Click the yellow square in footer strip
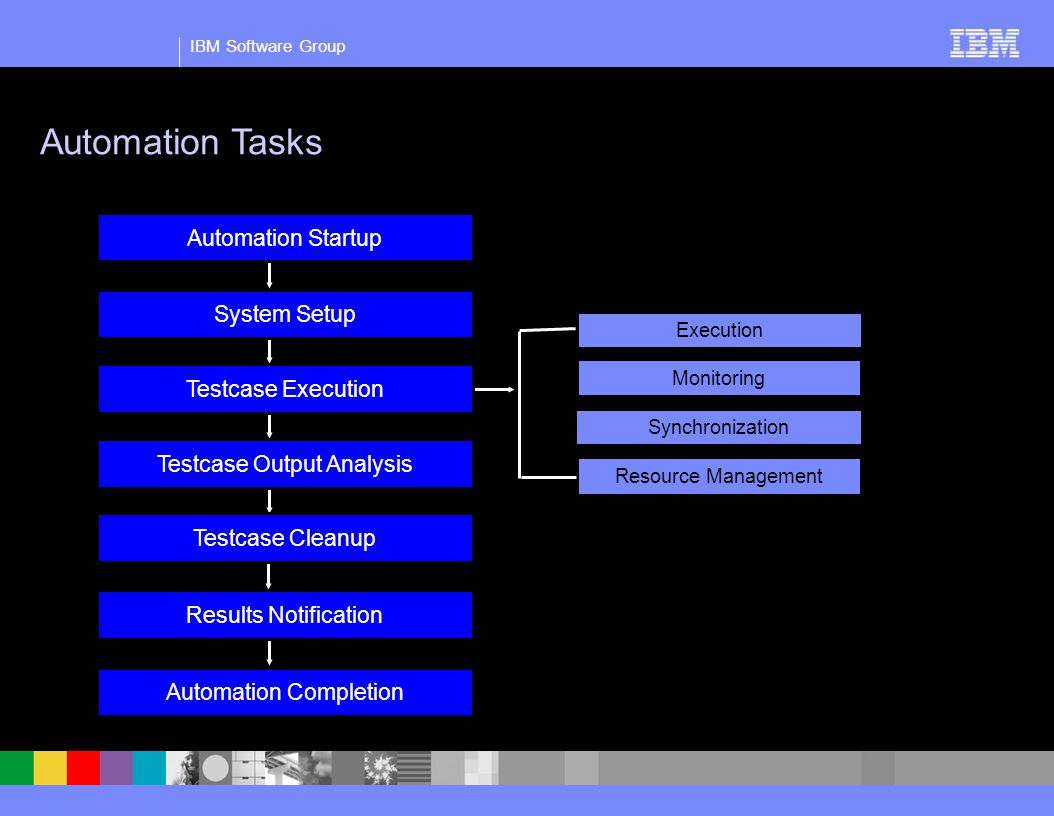 (50, 768)
